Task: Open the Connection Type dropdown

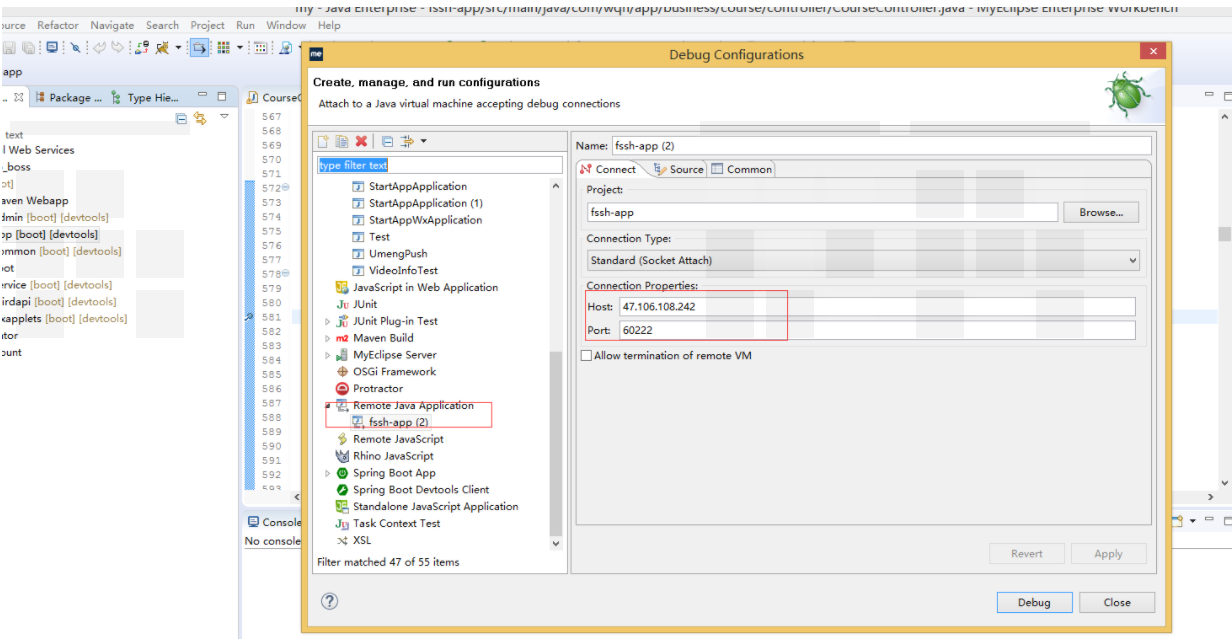Action: pyautogui.click(x=863, y=260)
